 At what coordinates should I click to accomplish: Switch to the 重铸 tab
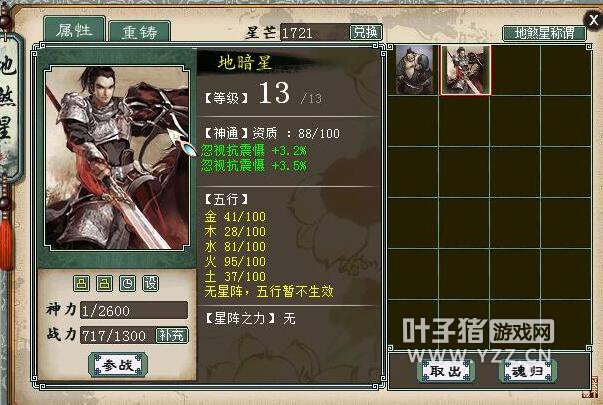point(140,32)
